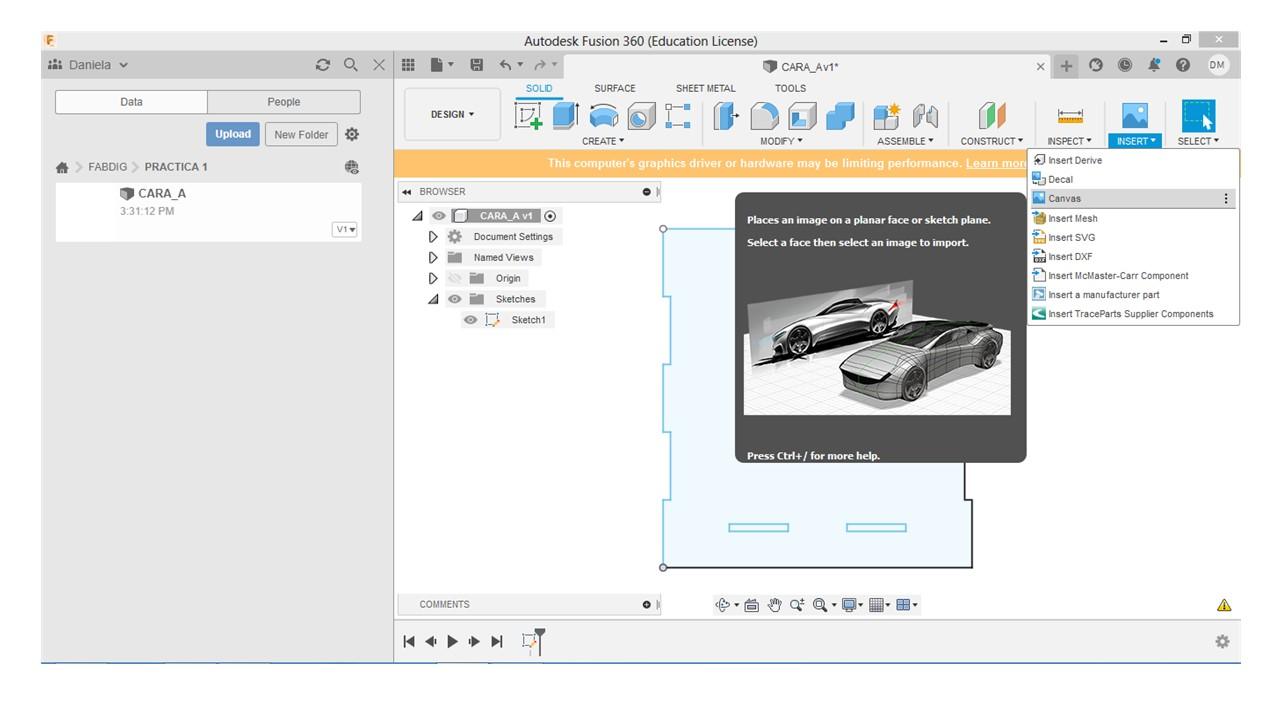Open the Daniela team dropdown

pyautogui.click(x=88, y=65)
